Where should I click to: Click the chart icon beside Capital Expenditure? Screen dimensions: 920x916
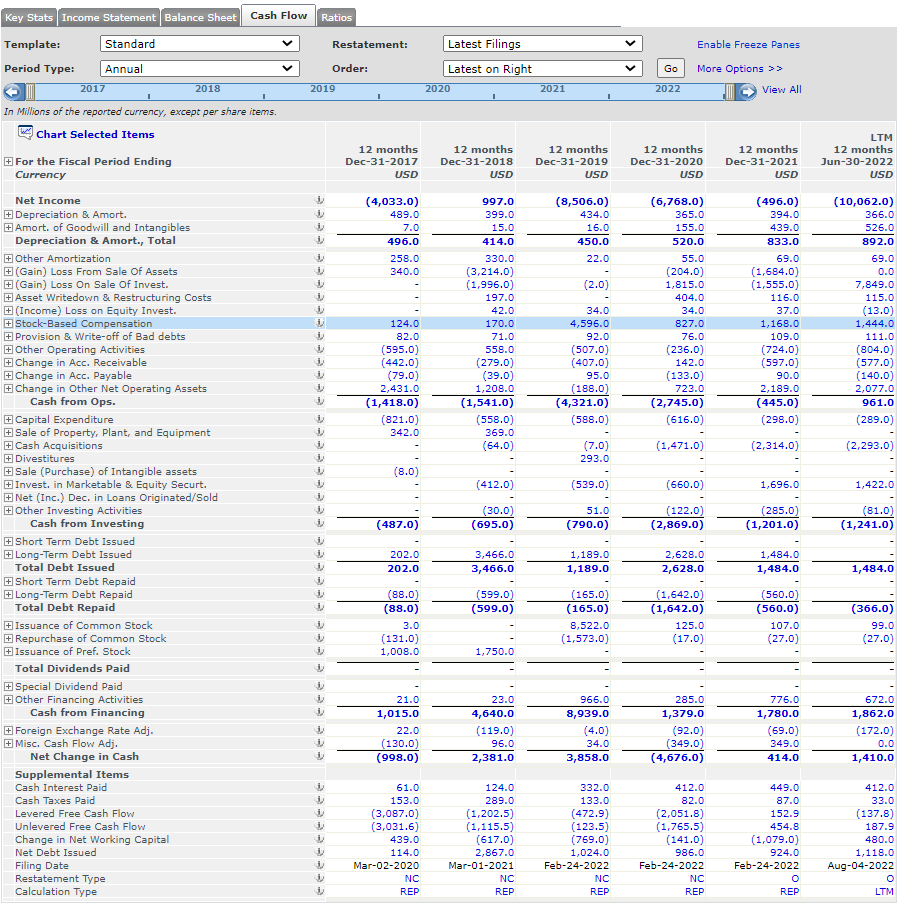[x=318, y=419]
